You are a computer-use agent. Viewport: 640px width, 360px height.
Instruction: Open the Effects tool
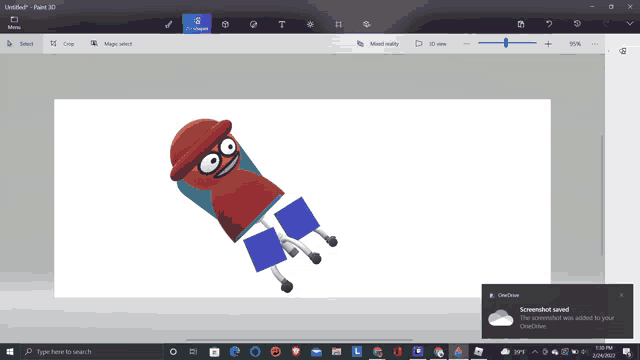point(310,24)
